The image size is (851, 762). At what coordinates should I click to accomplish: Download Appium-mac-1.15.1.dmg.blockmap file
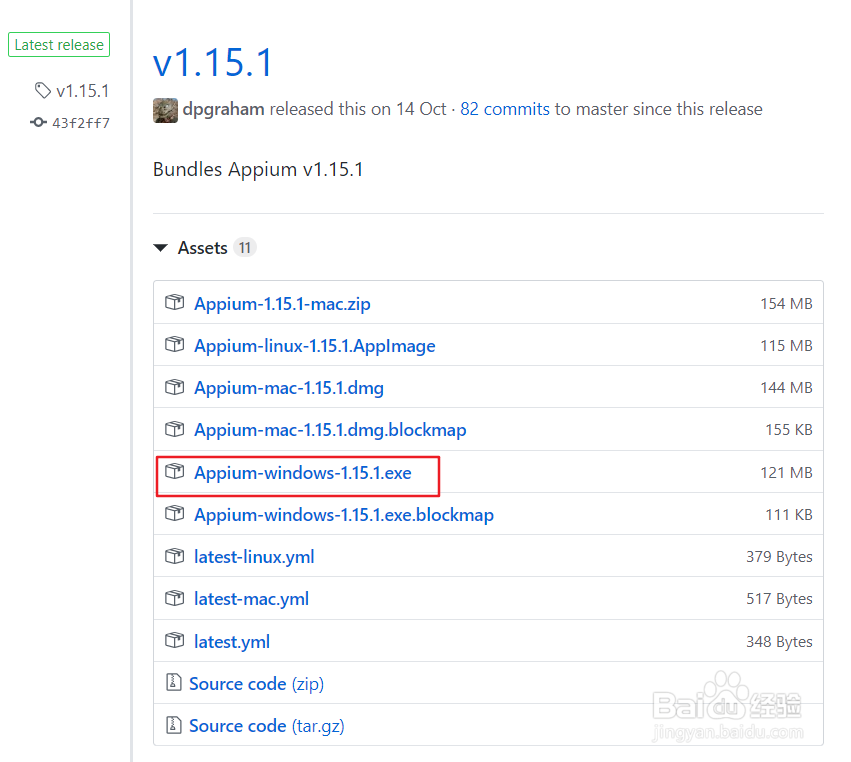330,430
